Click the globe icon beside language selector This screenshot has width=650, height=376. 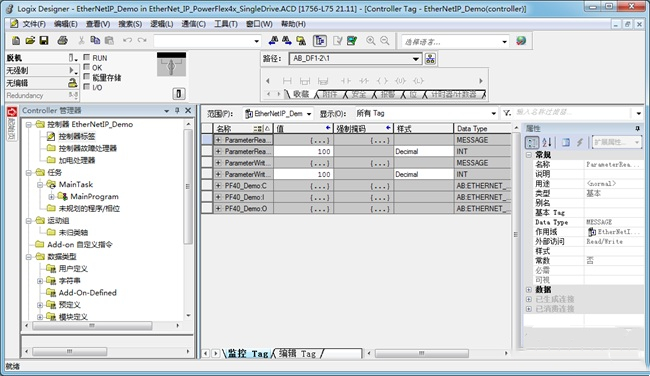tap(521, 41)
